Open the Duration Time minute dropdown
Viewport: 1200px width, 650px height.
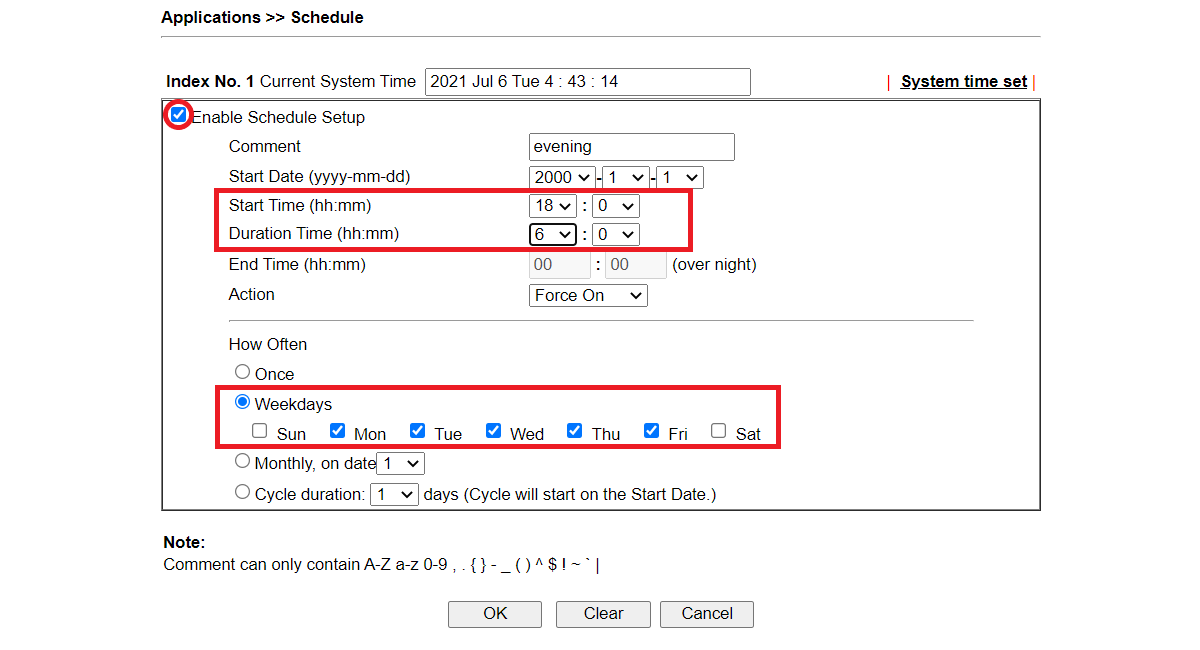pyautogui.click(x=615, y=234)
